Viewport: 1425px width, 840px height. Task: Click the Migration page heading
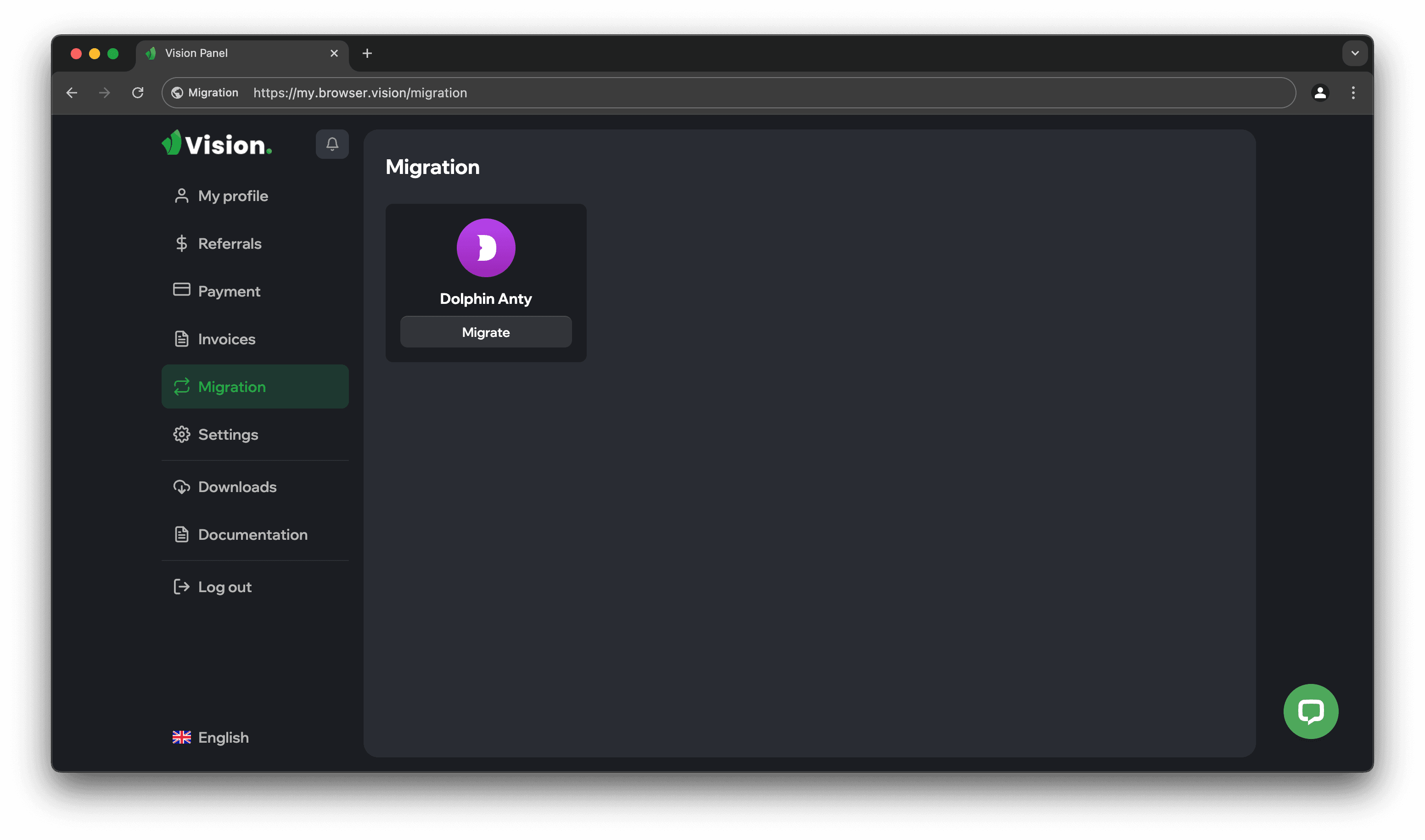coord(432,167)
